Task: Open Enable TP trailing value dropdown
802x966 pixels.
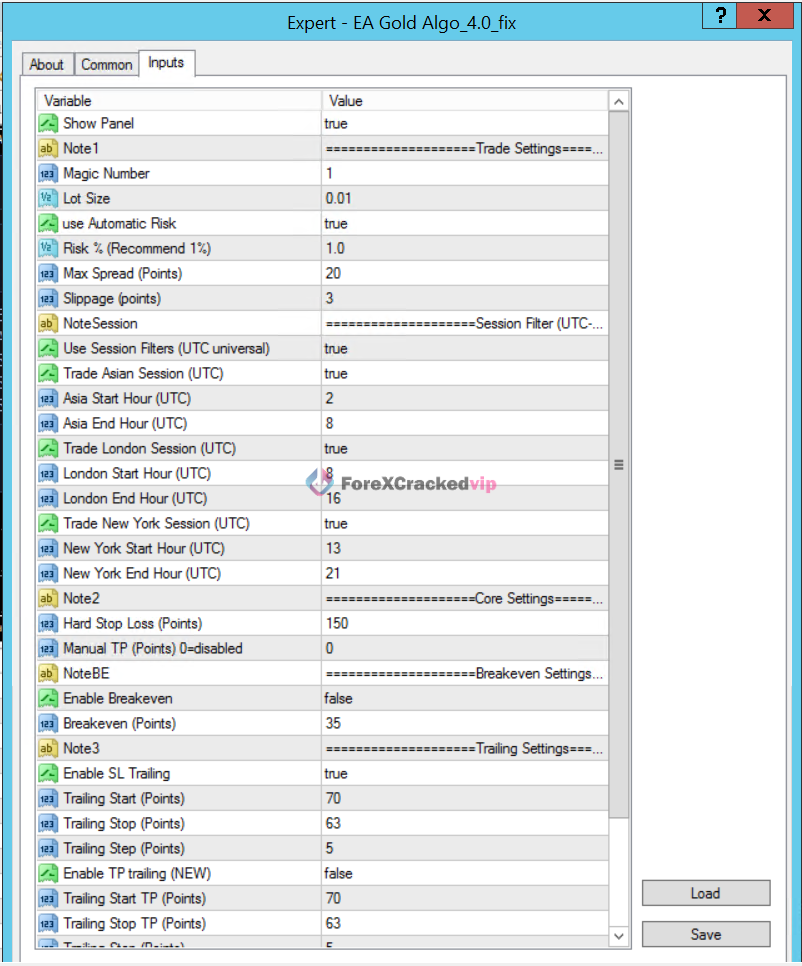Action: pos(464,873)
